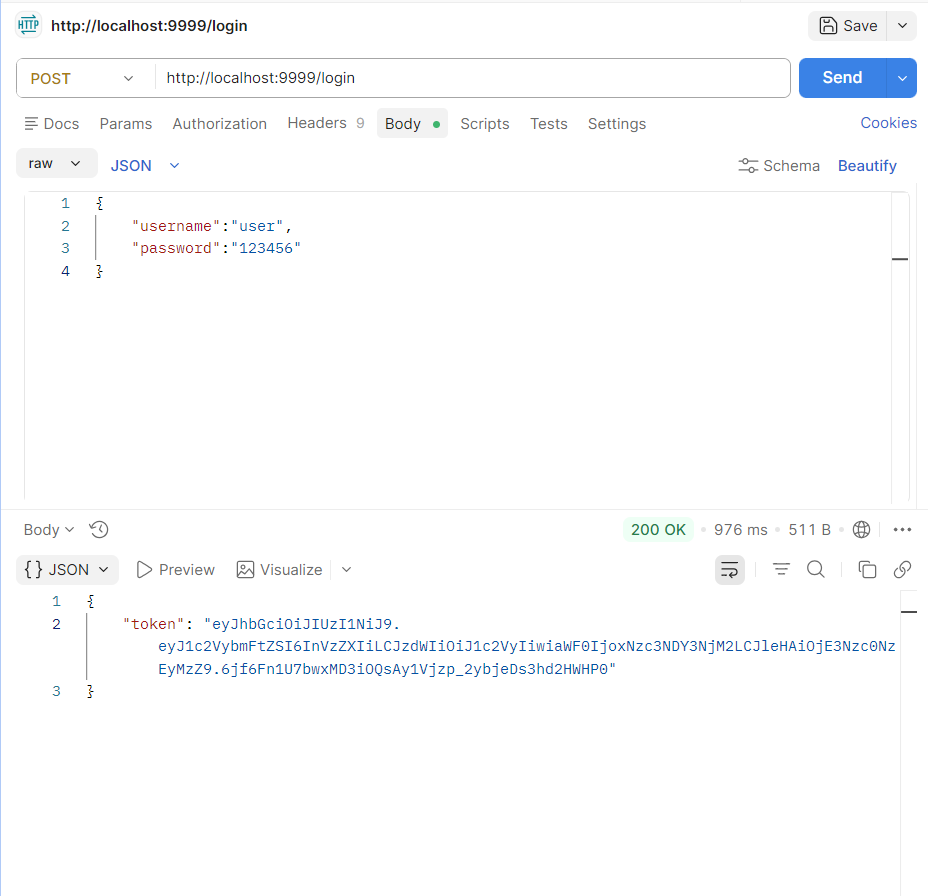Open search in the response body
Screen dimensions: 928x896
tap(816, 569)
